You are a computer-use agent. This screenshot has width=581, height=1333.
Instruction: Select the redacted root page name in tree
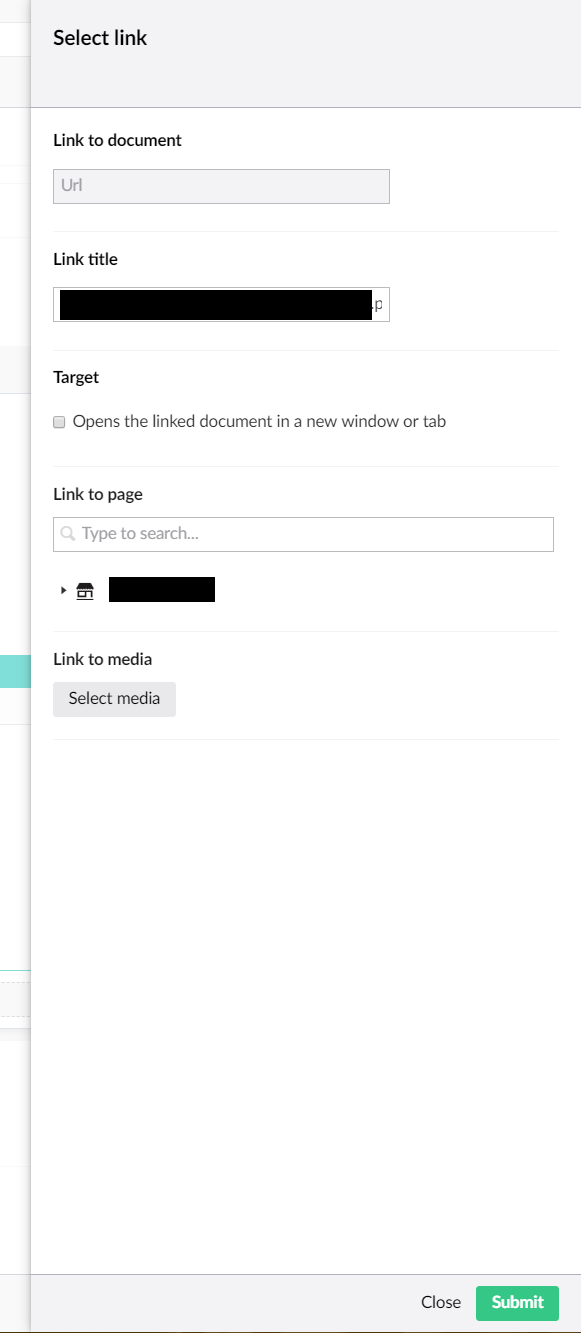(162, 590)
